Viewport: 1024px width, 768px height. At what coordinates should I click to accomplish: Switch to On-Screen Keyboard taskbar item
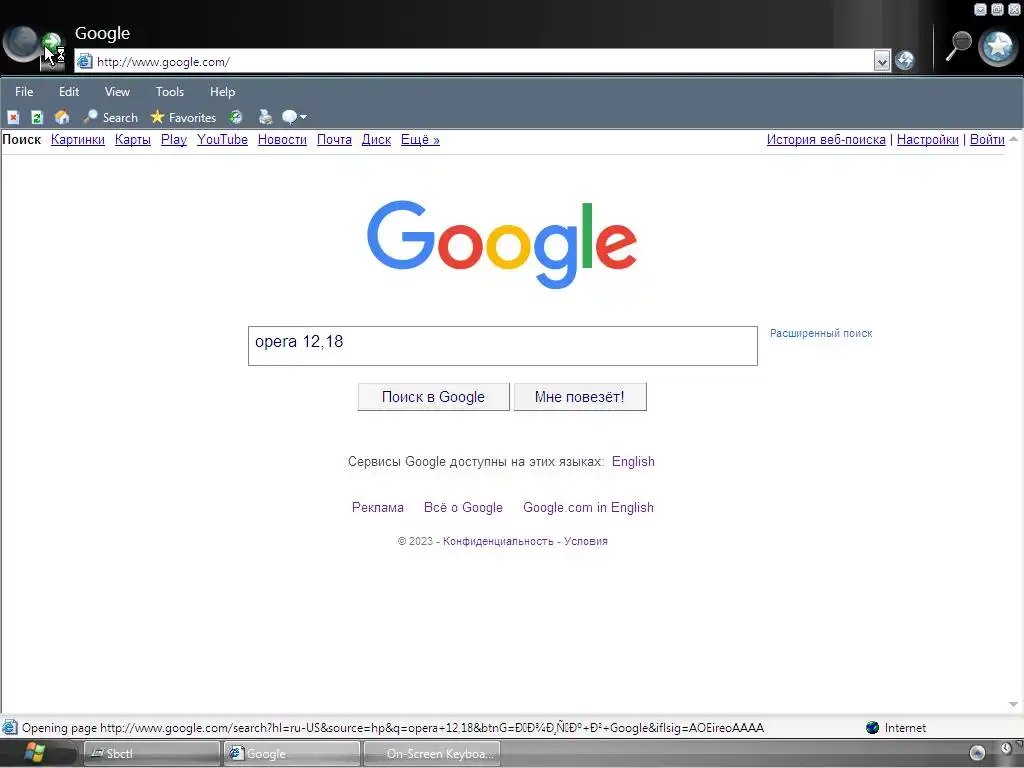432,754
